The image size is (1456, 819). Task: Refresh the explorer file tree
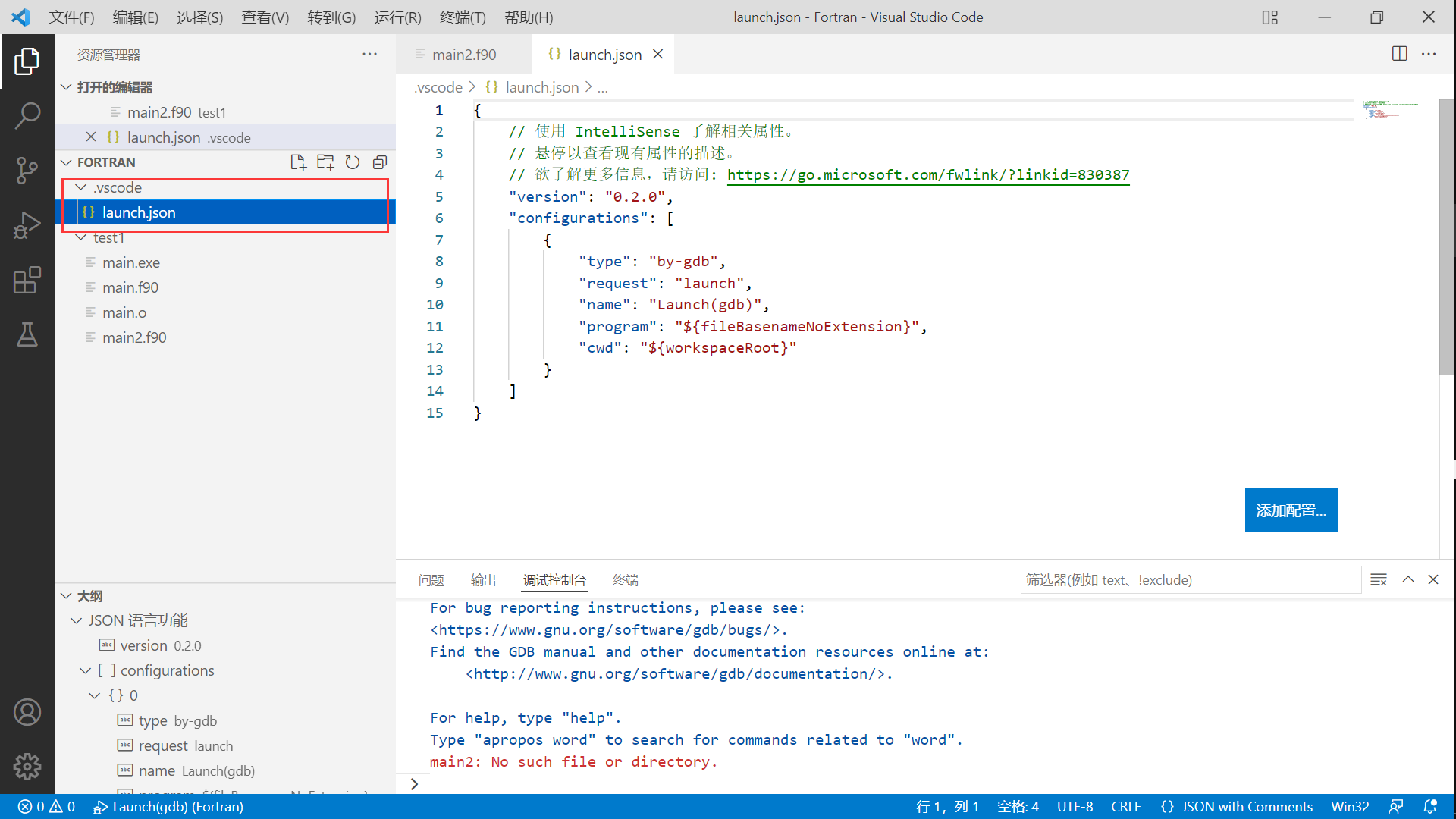coord(353,162)
